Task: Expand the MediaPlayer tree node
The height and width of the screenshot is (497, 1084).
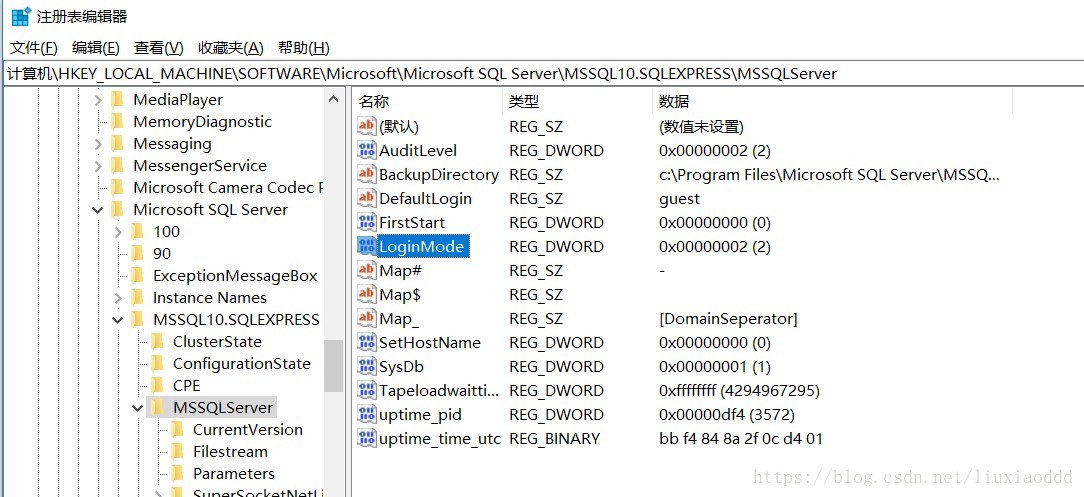Action: tap(97, 100)
